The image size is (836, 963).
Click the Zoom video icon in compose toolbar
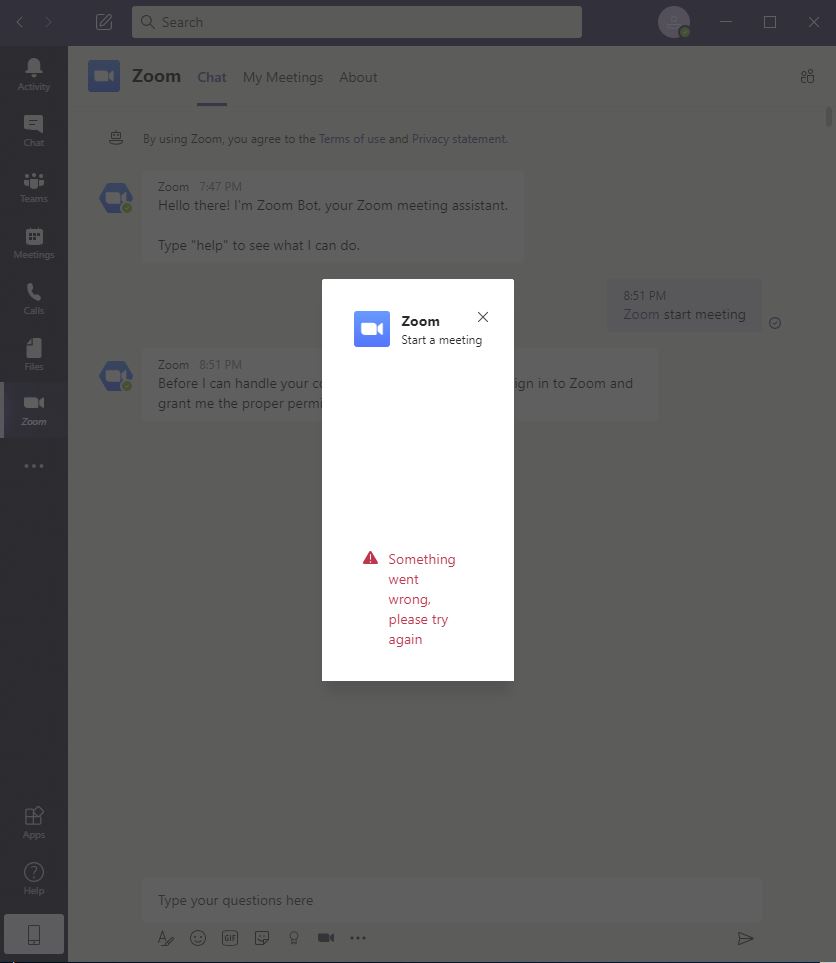(x=326, y=938)
